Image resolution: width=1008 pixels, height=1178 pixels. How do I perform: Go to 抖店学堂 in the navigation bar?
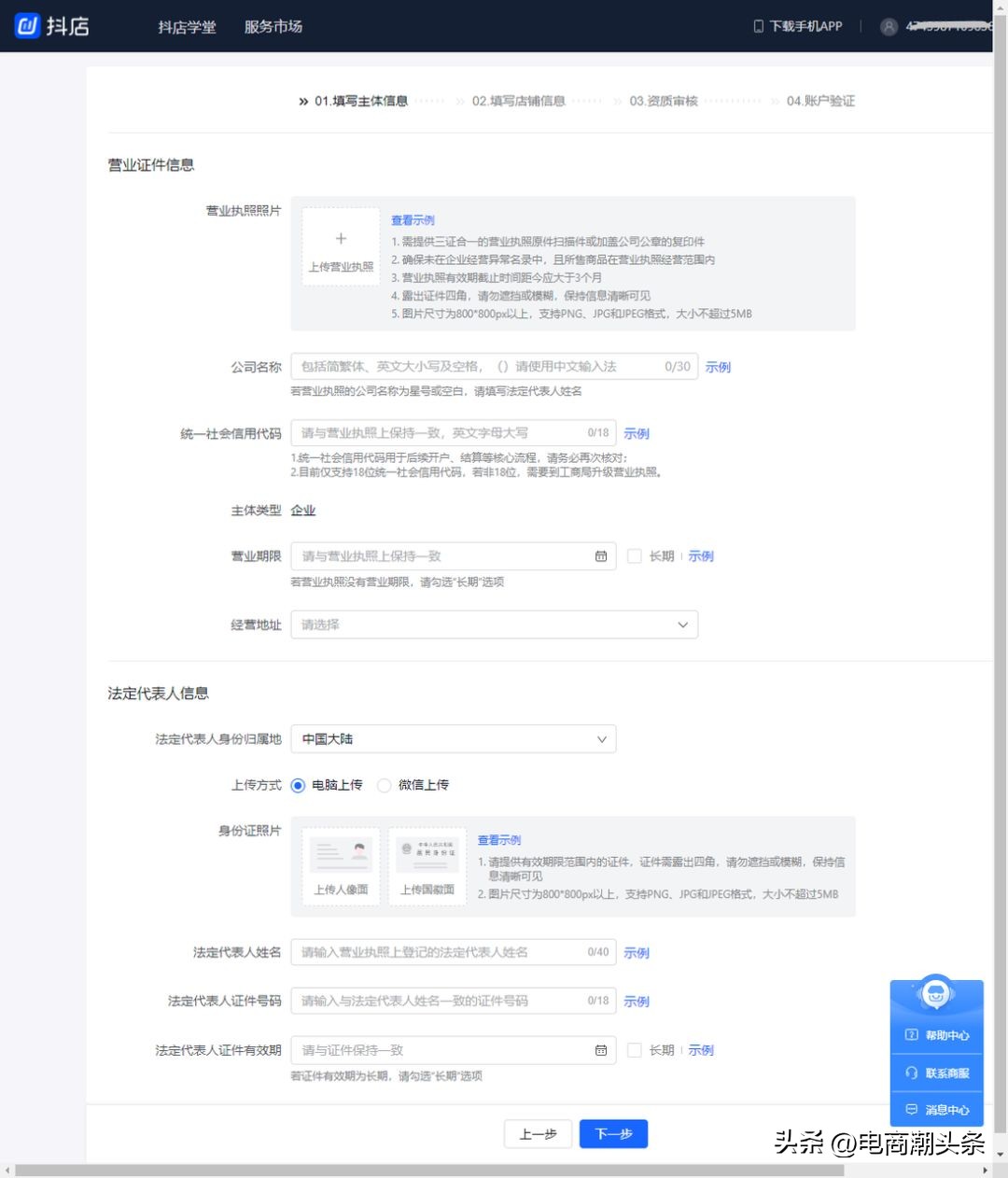[186, 26]
